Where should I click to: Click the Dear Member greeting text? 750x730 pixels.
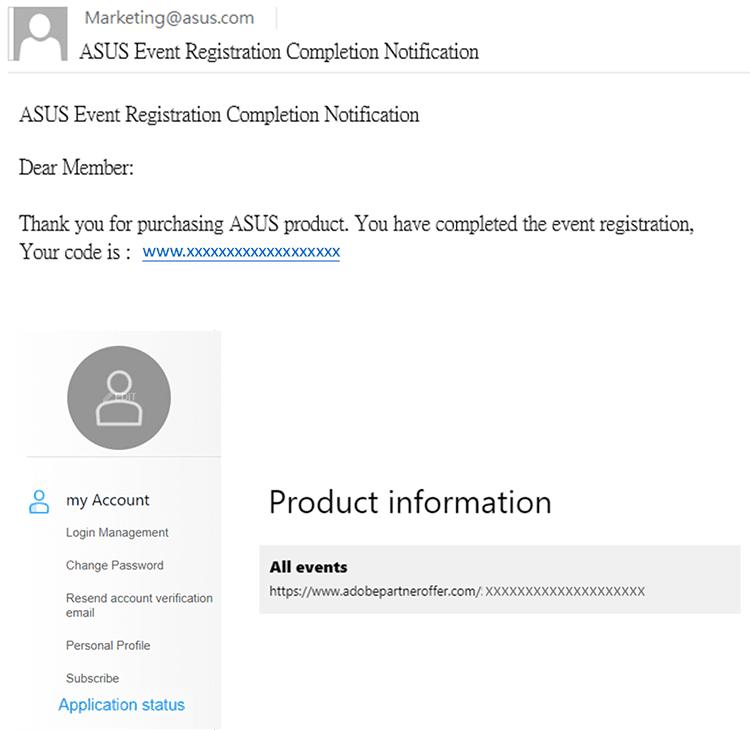point(76,168)
